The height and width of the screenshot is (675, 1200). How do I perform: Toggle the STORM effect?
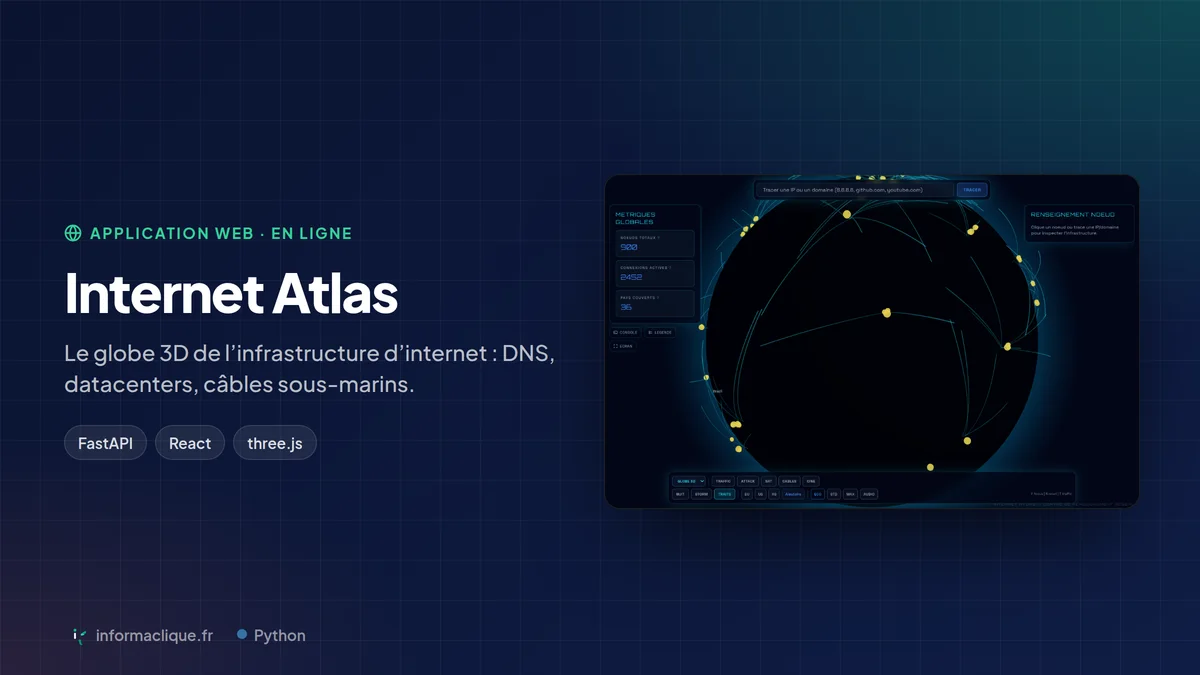coord(701,494)
